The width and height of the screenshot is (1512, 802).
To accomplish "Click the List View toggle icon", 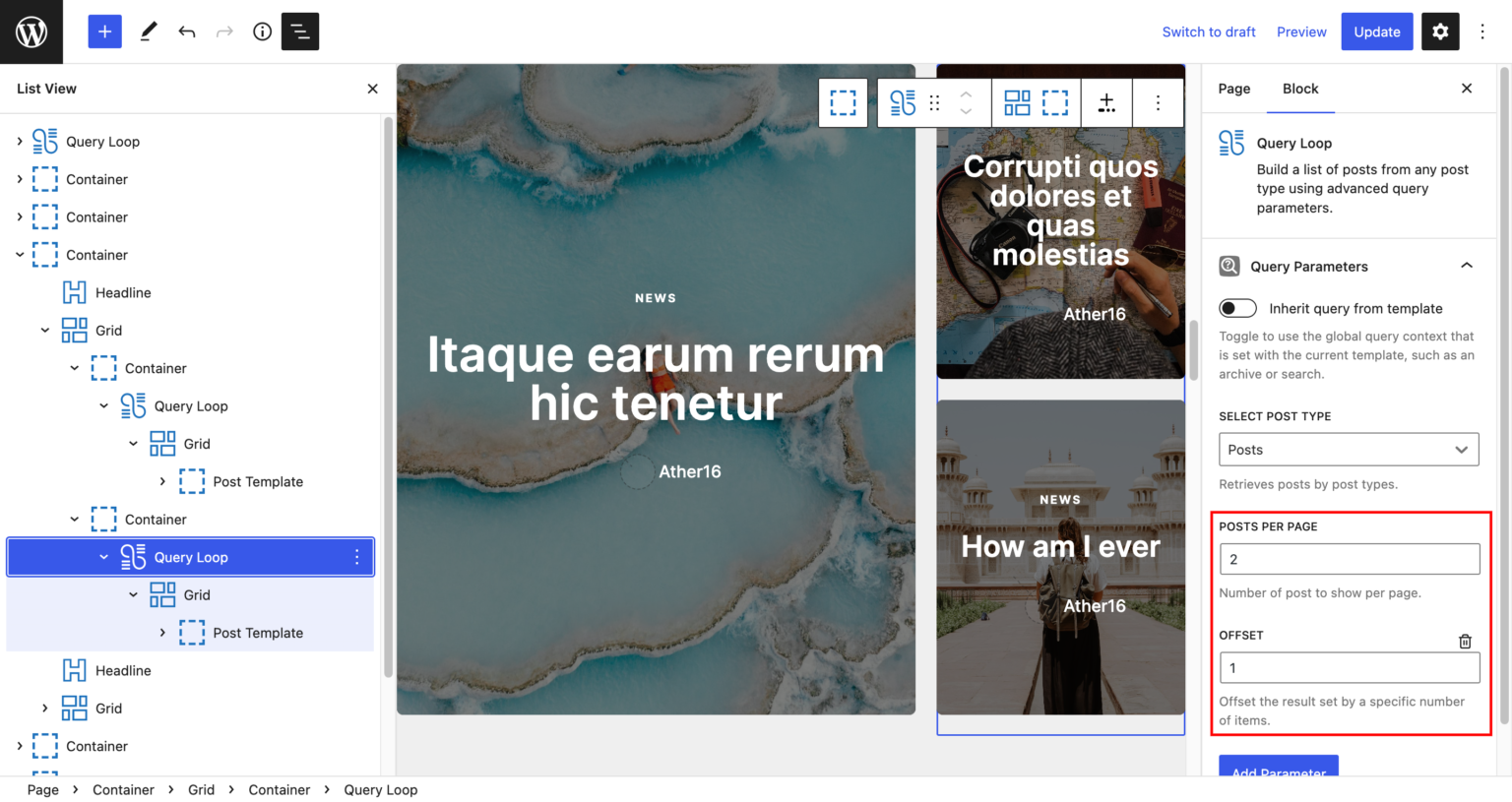I will point(300,31).
